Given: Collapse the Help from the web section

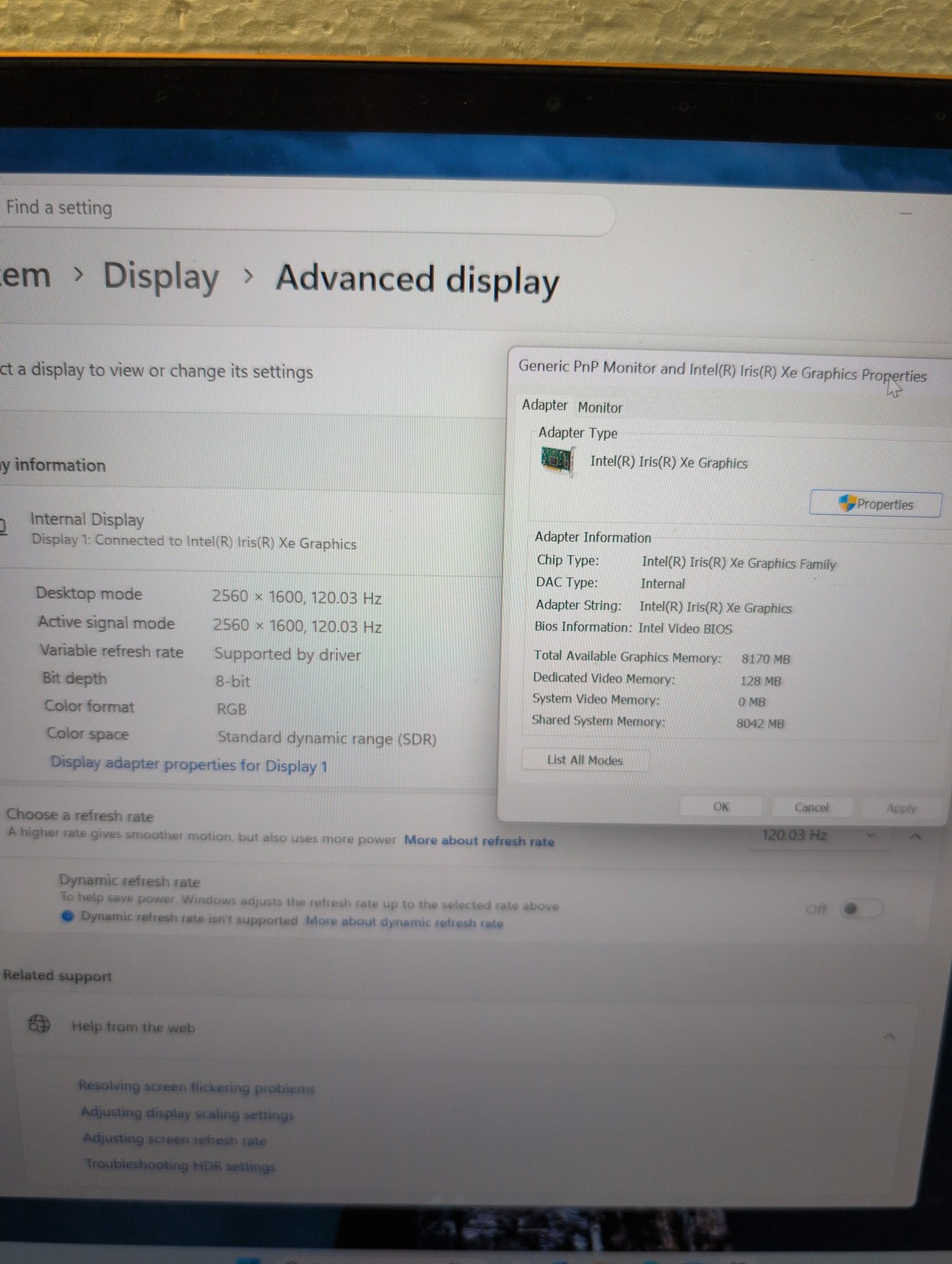Looking at the screenshot, I should click(x=890, y=1036).
